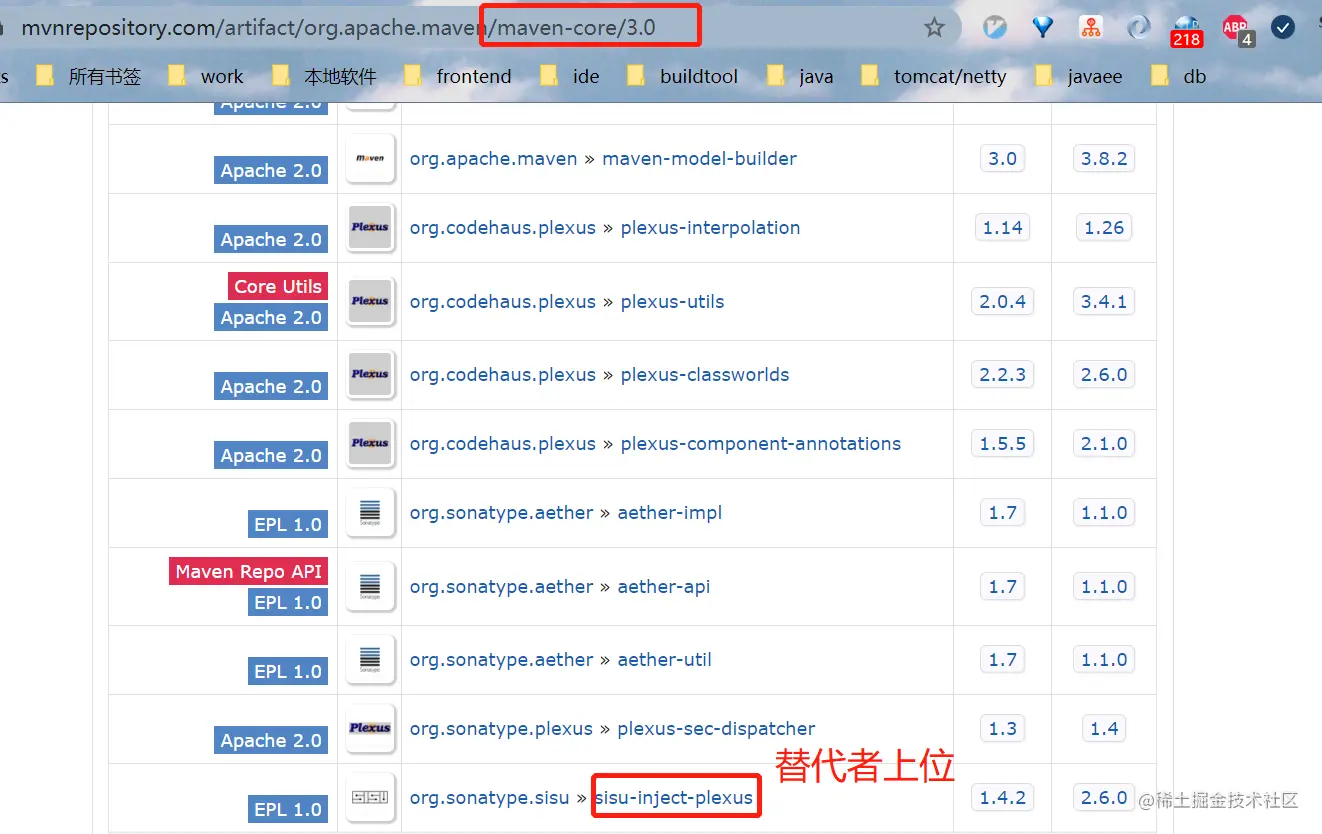The image size is (1322, 834).
Task: Click the Plexus logo beside plexus-component-annotations
Action: click(370, 443)
